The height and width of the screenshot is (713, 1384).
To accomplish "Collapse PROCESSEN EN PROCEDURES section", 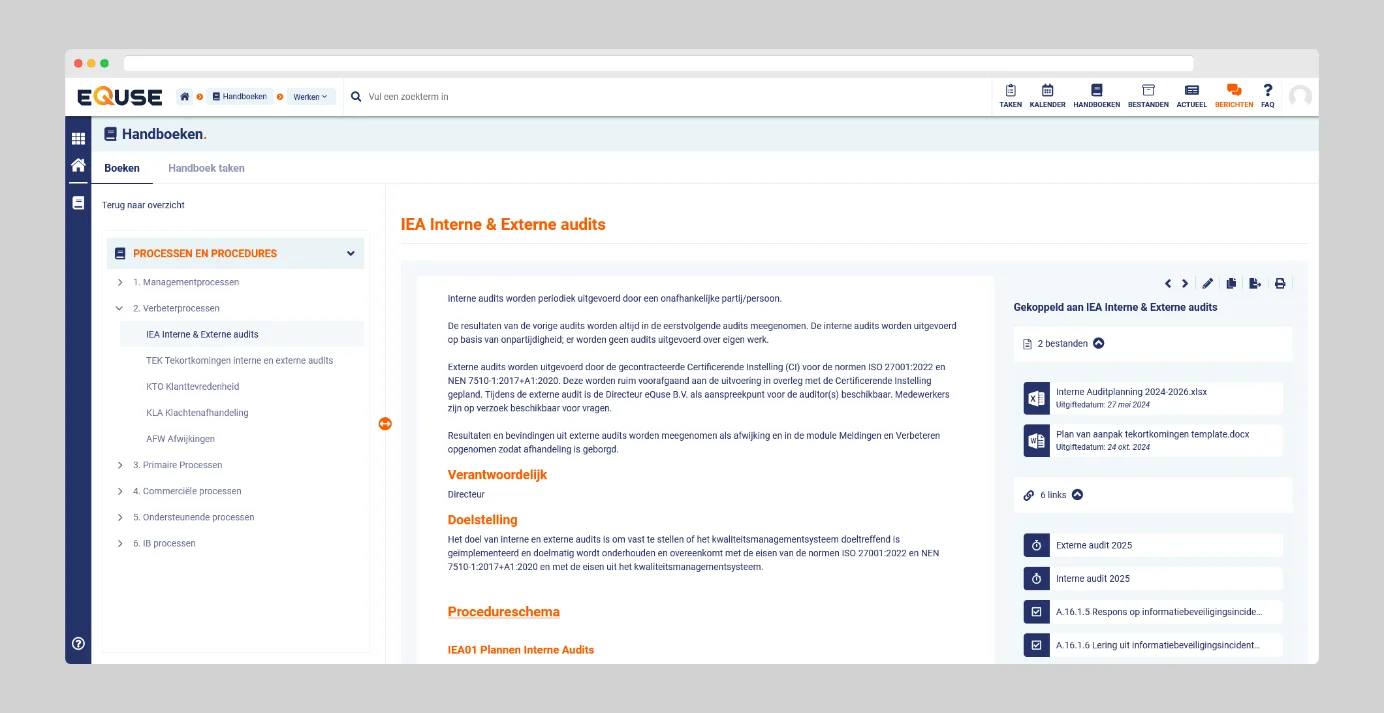I will (x=350, y=254).
